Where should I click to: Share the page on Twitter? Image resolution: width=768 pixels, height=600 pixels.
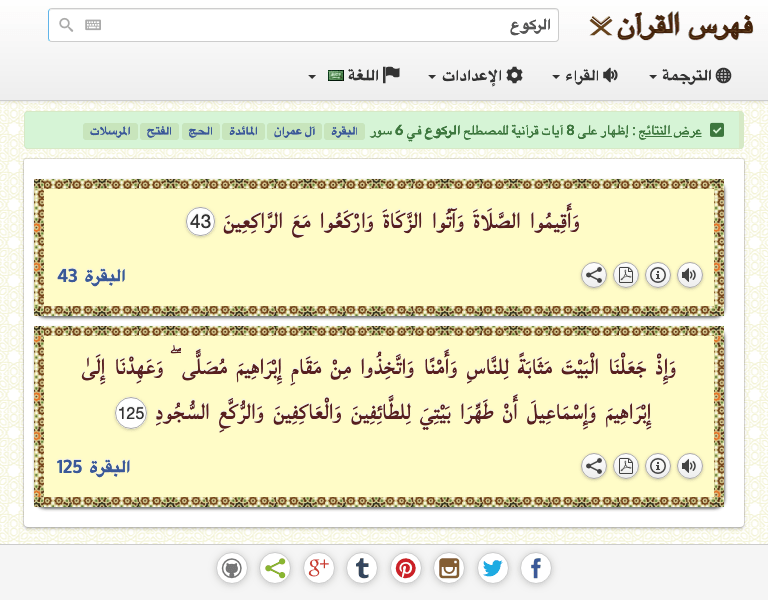tap(493, 569)
